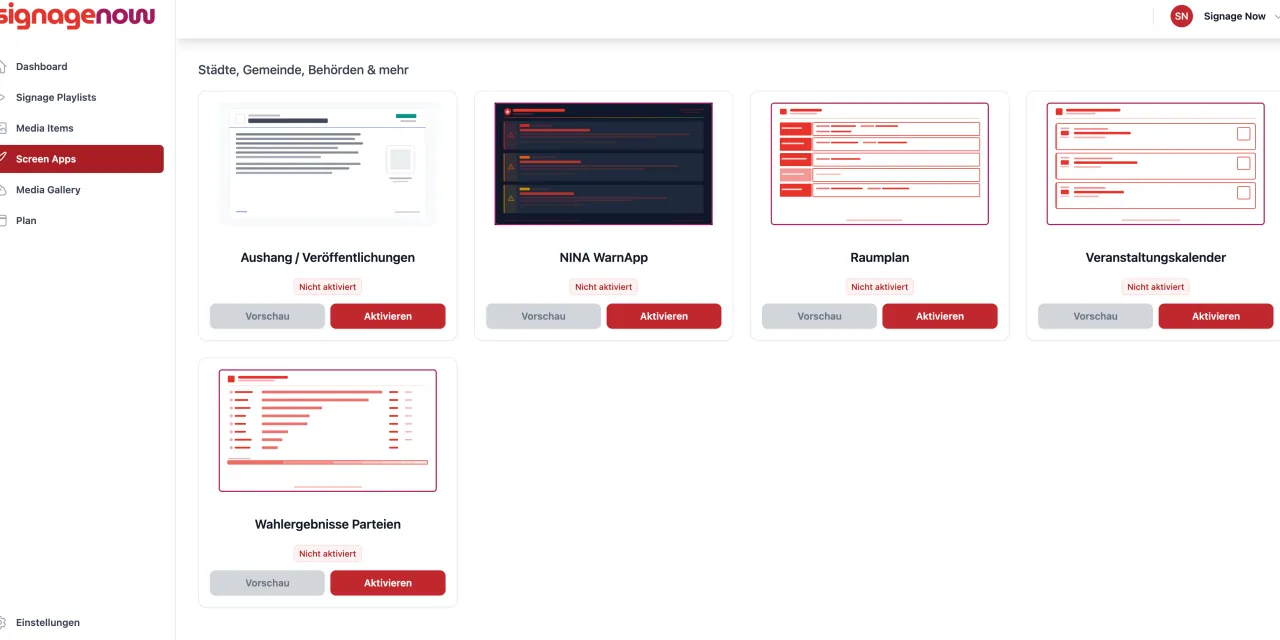This screenshot has height=640, width=1280.
Task: Select the Screen Apps menu item
Action: coord(82,159)
